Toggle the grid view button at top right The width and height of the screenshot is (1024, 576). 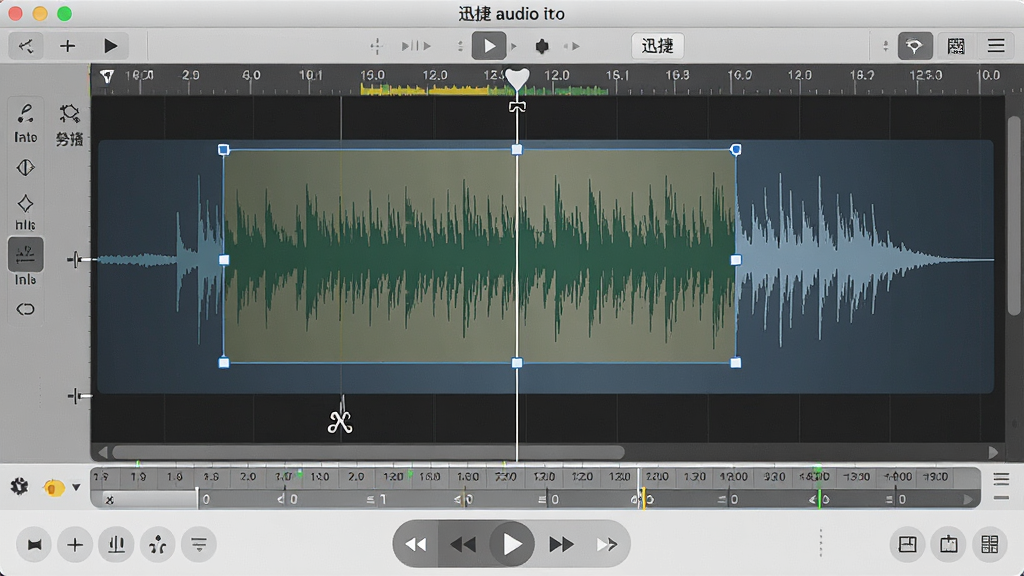(x=956, y=46)
